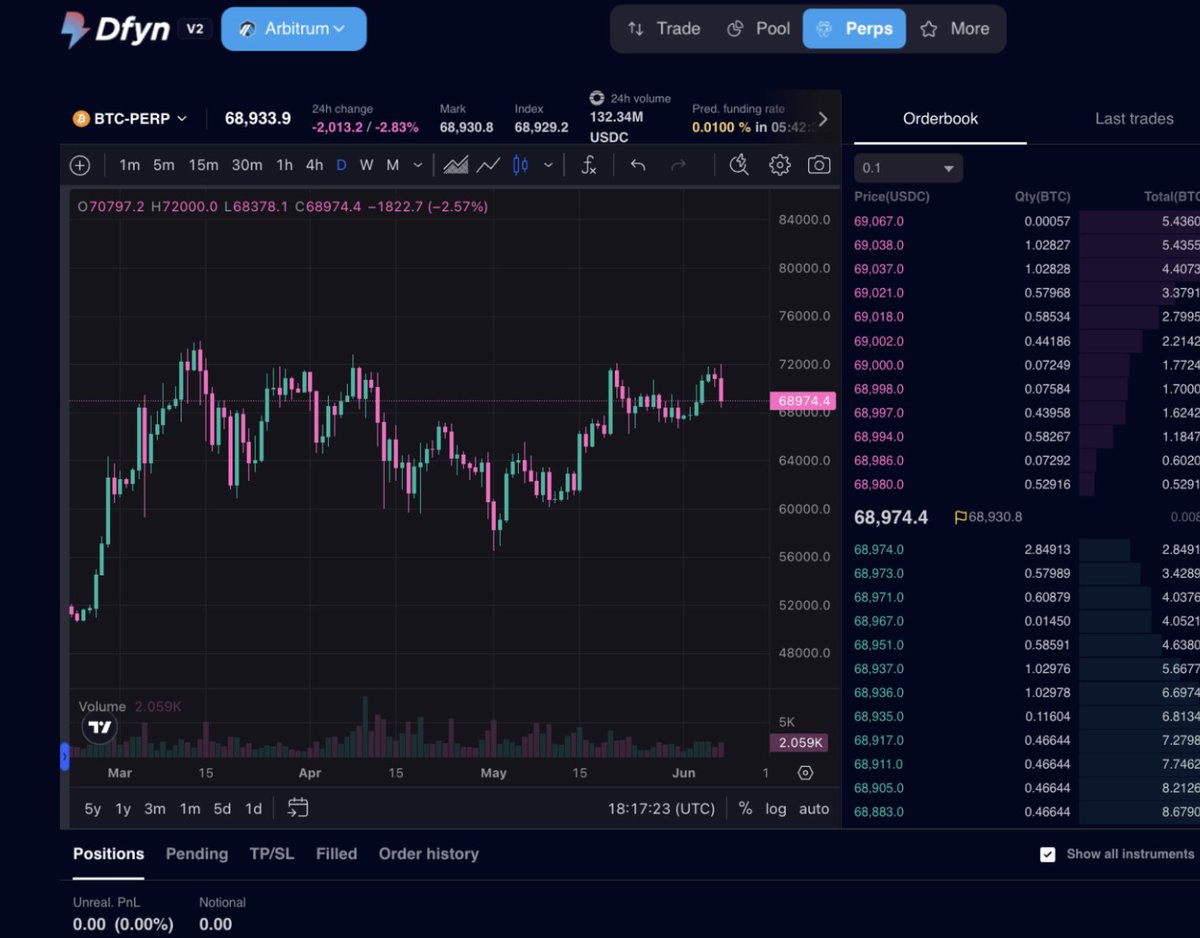The height and width of the screenshot is (938, 1200).
Task: Select the W weekly timeframe
Action: pos(367,166)
